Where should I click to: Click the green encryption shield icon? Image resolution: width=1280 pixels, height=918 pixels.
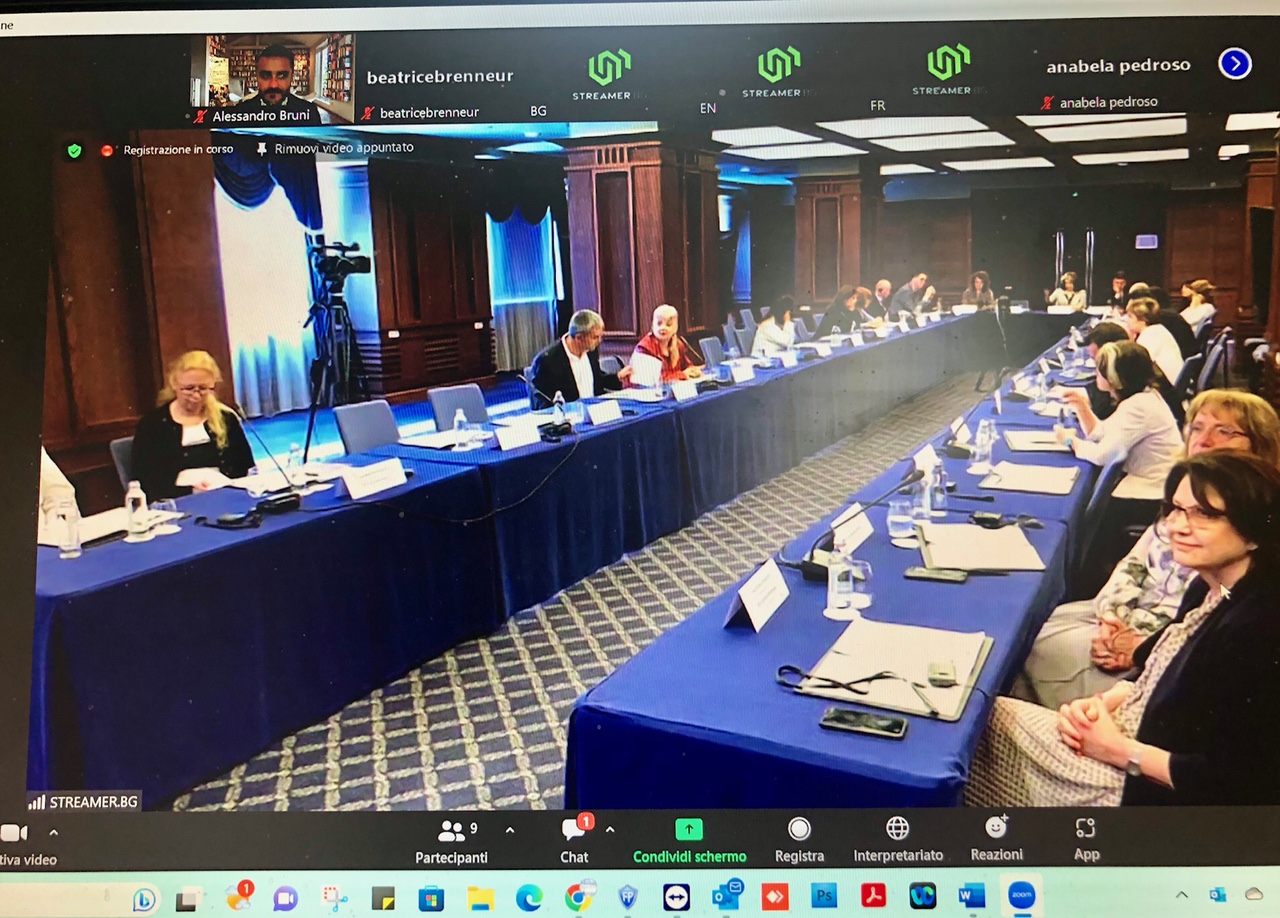pos(74,150)
